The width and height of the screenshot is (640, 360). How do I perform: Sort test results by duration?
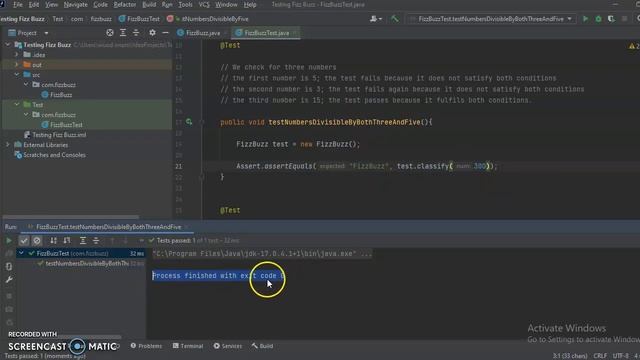[67, 241]
